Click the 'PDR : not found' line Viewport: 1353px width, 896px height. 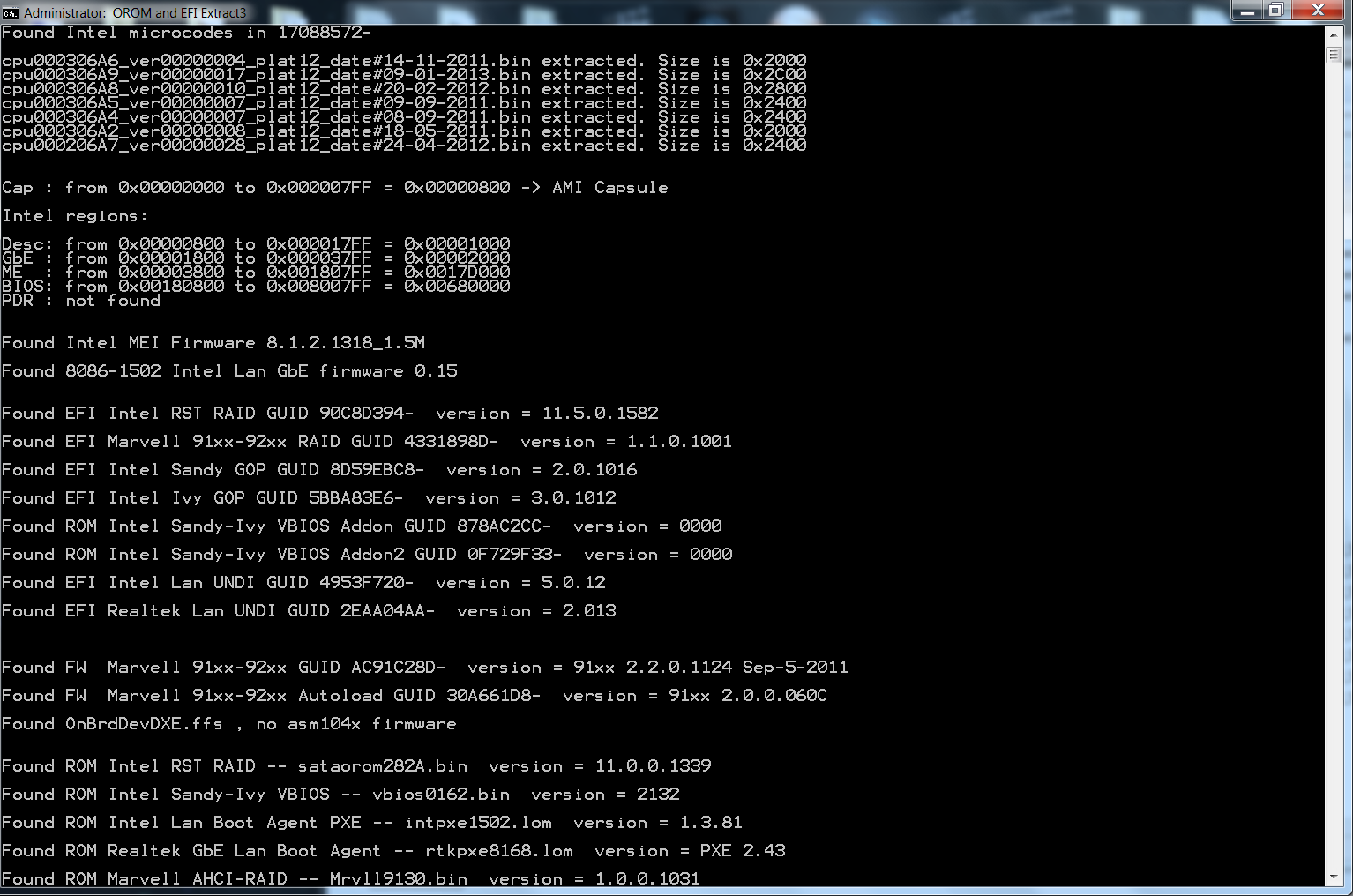pos(81,301)
